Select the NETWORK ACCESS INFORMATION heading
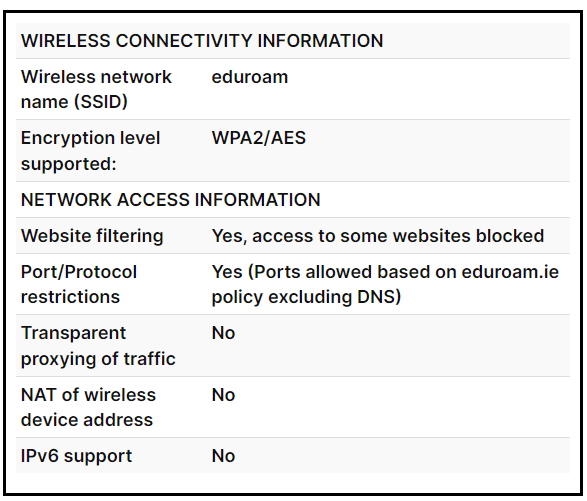The image size is (587, 501). click(171, 200)
